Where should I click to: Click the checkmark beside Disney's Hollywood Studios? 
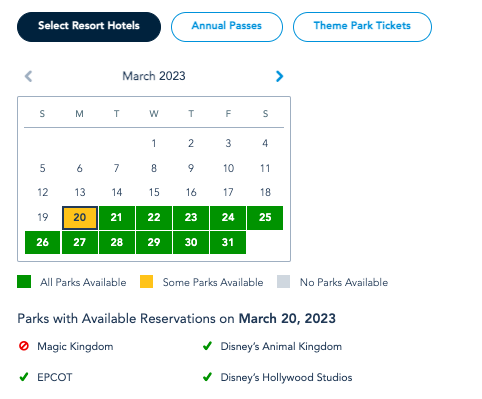207,377
